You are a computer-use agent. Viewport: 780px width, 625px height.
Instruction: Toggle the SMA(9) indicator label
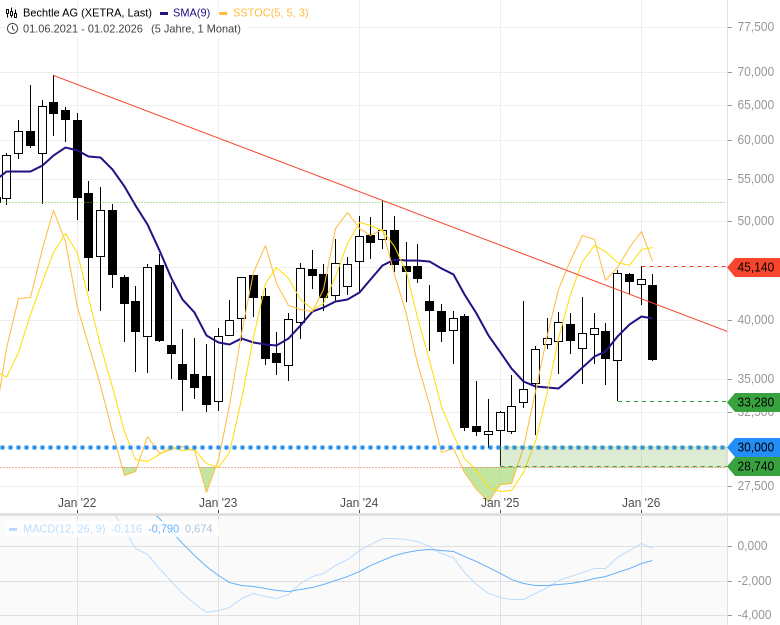[x=191, y=12]
